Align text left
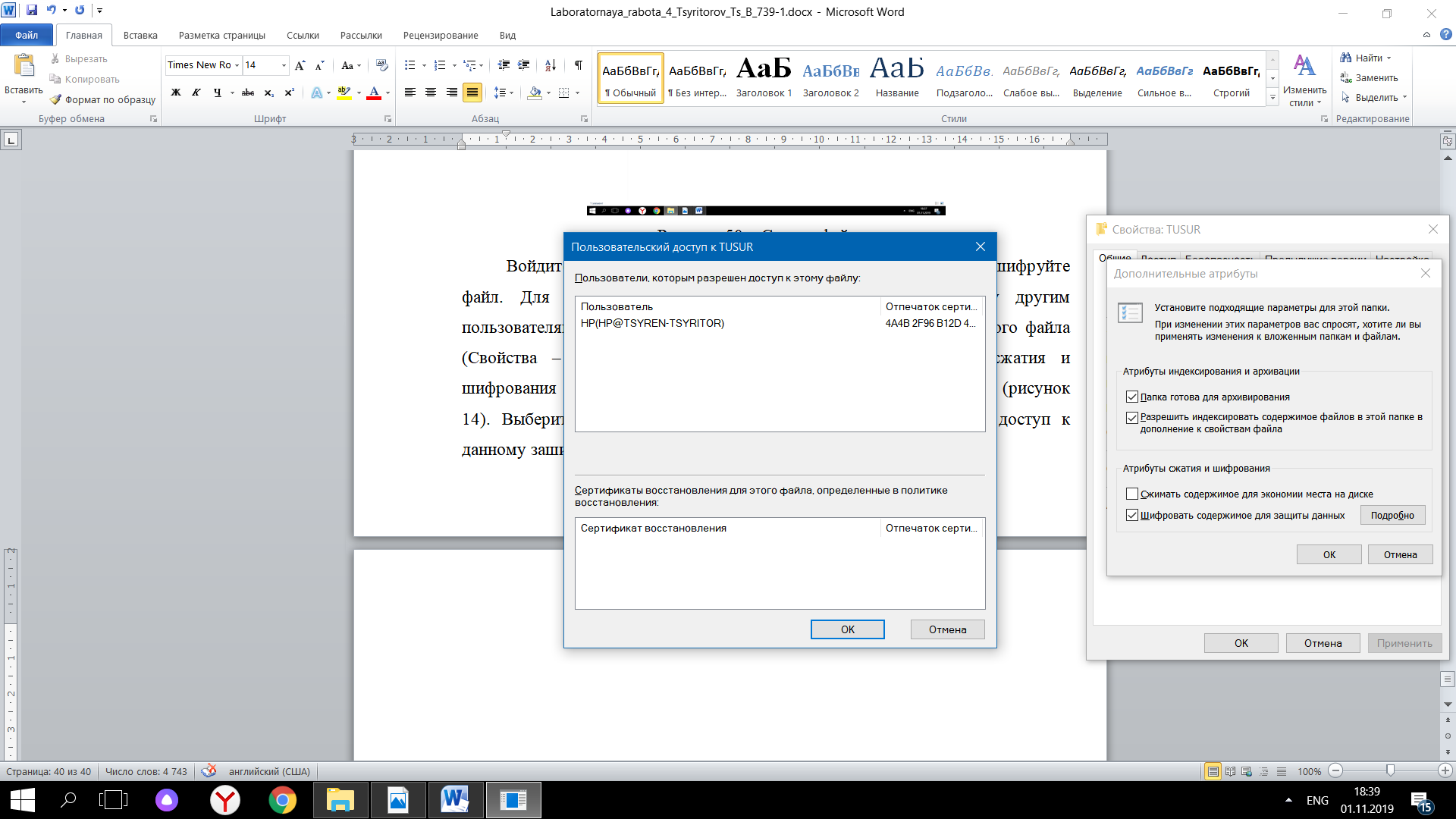This screenshot has width=1456, height=819. tap(410, 93)
